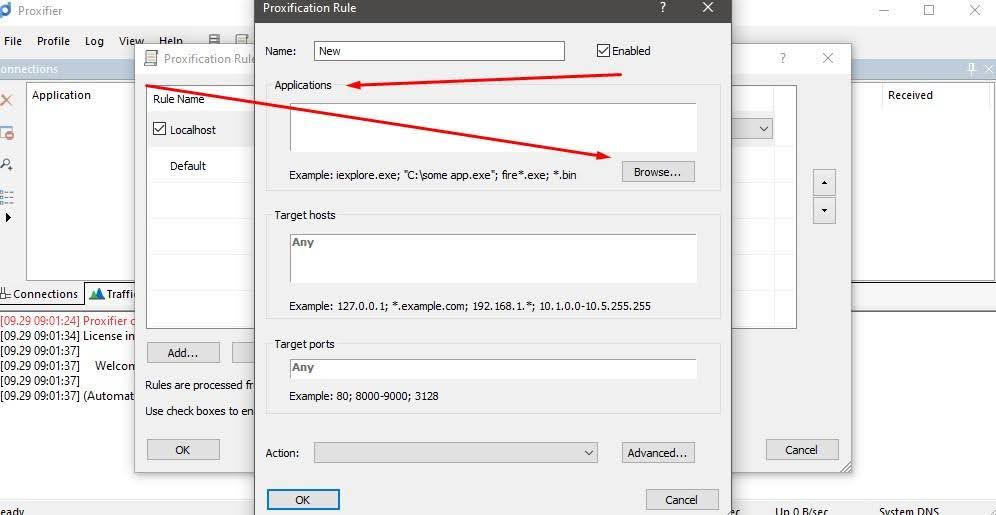
Task: Click the red X icon in Connections toolbar
Action: (6, 100)
